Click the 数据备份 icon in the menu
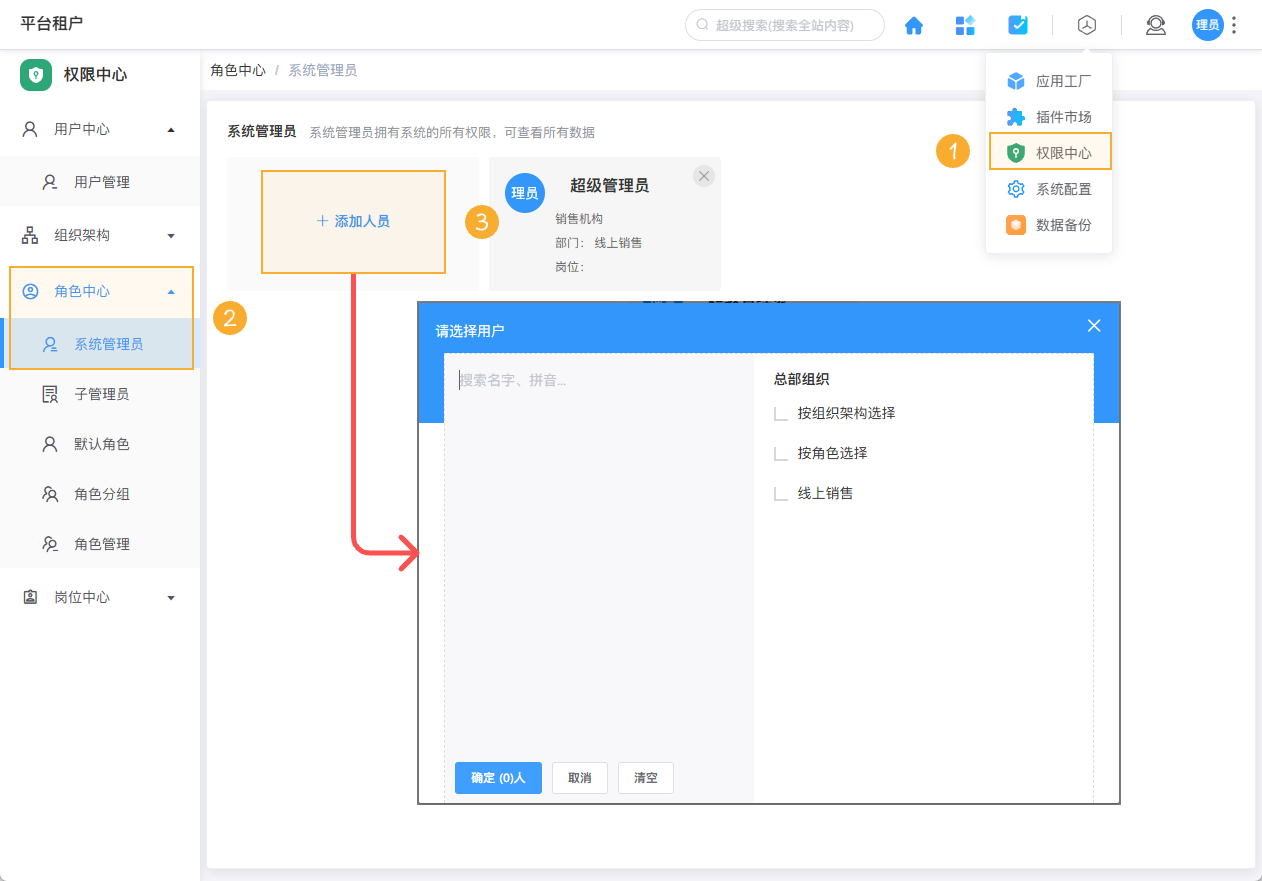 pyautogui.click(x=1016, y=224)
